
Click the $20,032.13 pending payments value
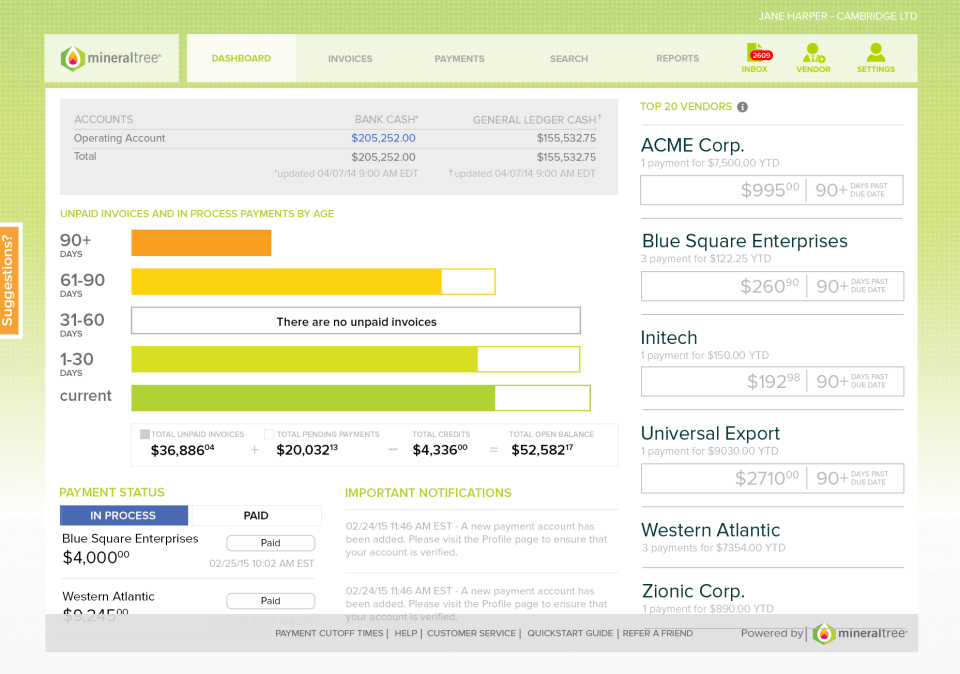[x=307, y=450]
